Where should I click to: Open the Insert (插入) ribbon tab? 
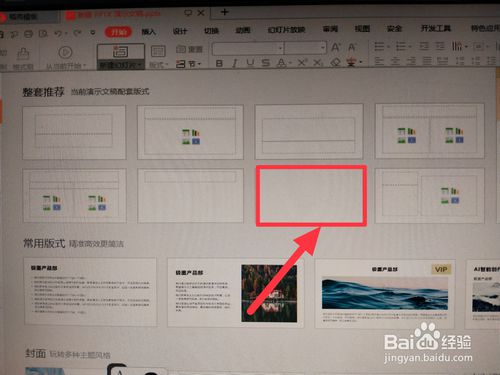(149, 32)
